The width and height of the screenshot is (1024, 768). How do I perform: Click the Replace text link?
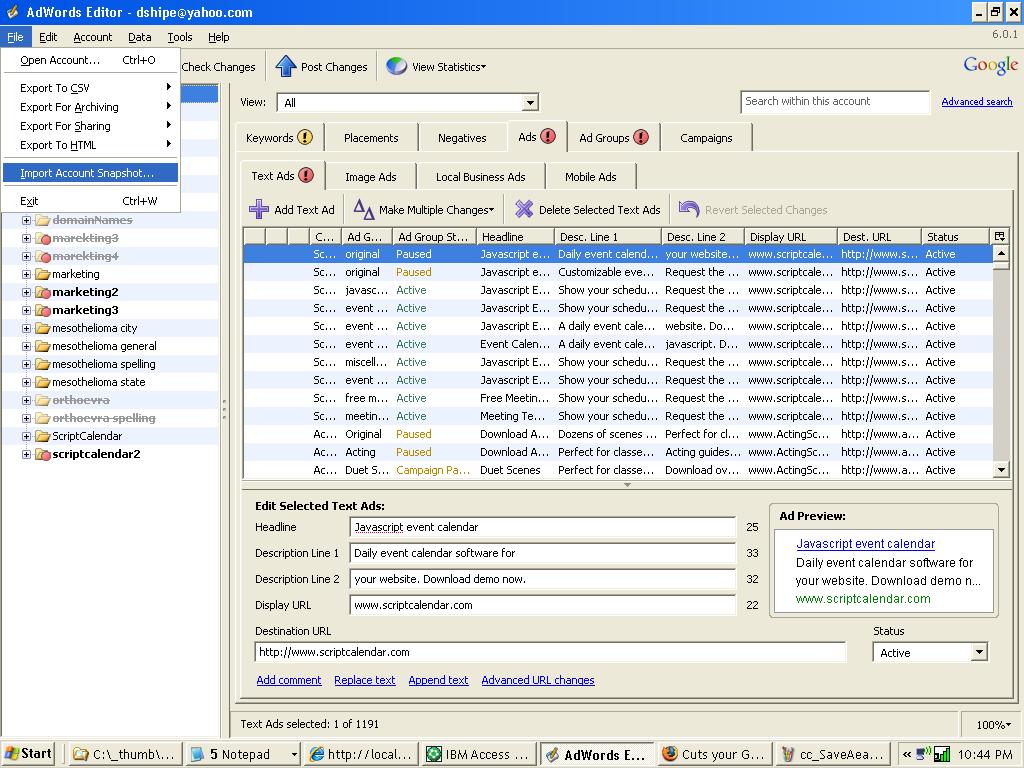click(364, 680)
